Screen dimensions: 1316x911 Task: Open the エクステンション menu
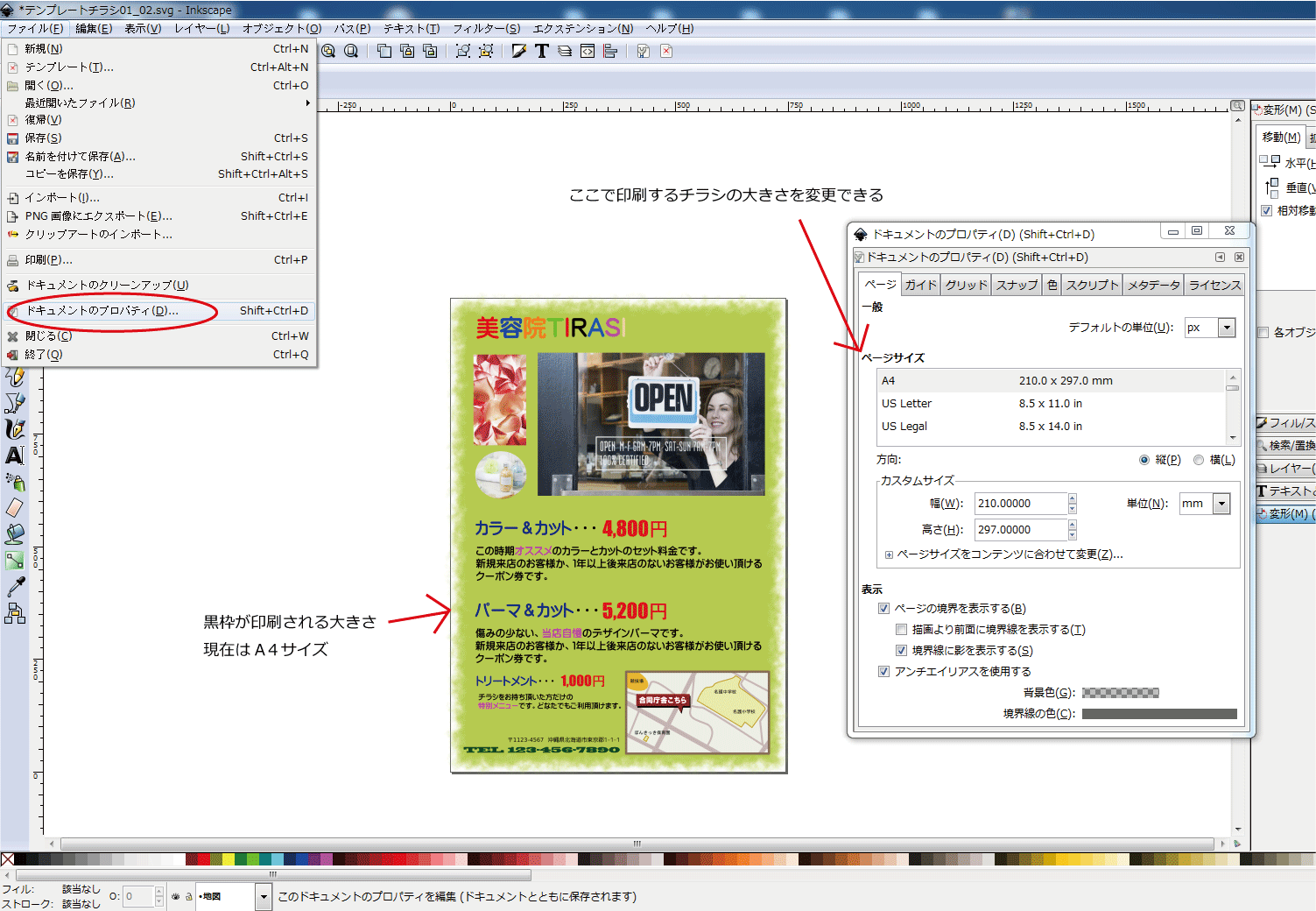point(582,28)
